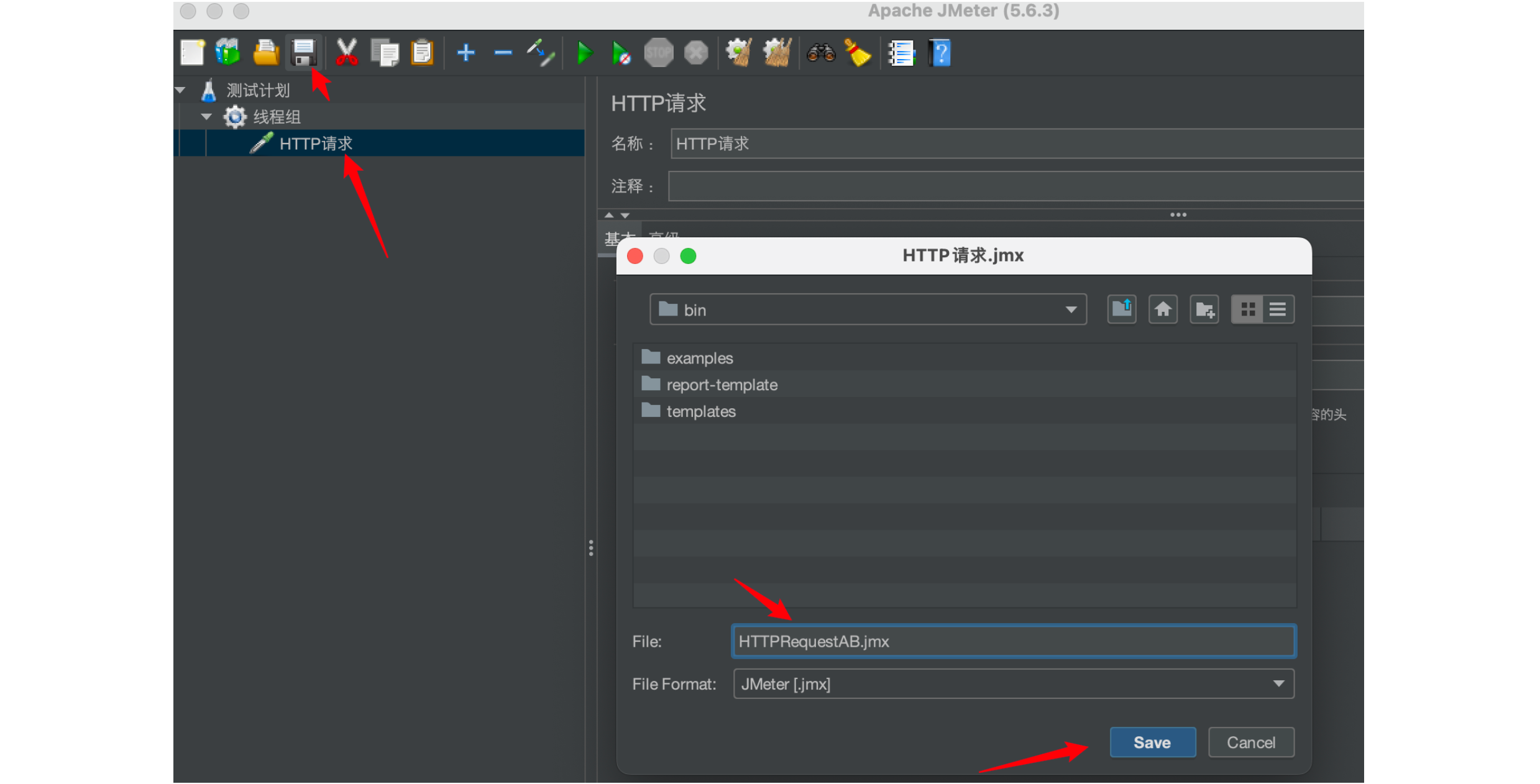This screenshot has height=784, width=1540.
Task: Start the test with green play icon
Action: click(x=584, y=53)
